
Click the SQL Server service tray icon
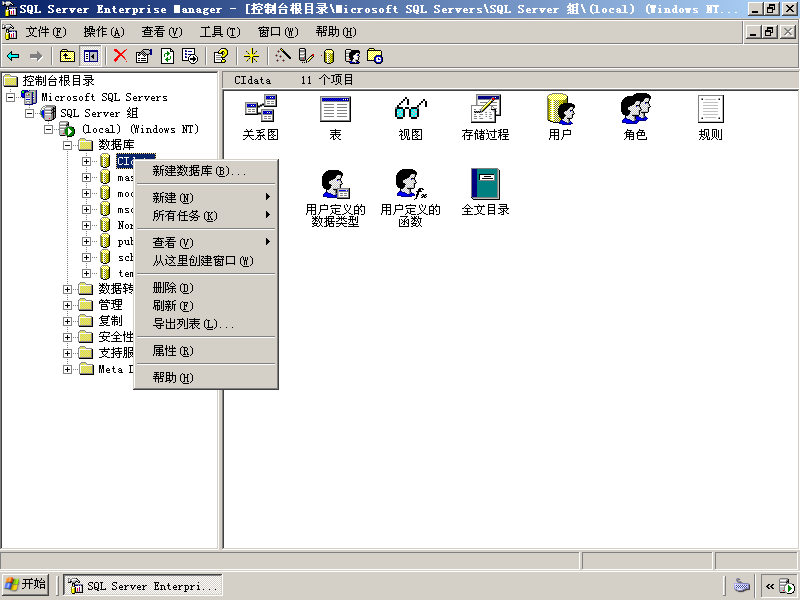pos(787,586)
